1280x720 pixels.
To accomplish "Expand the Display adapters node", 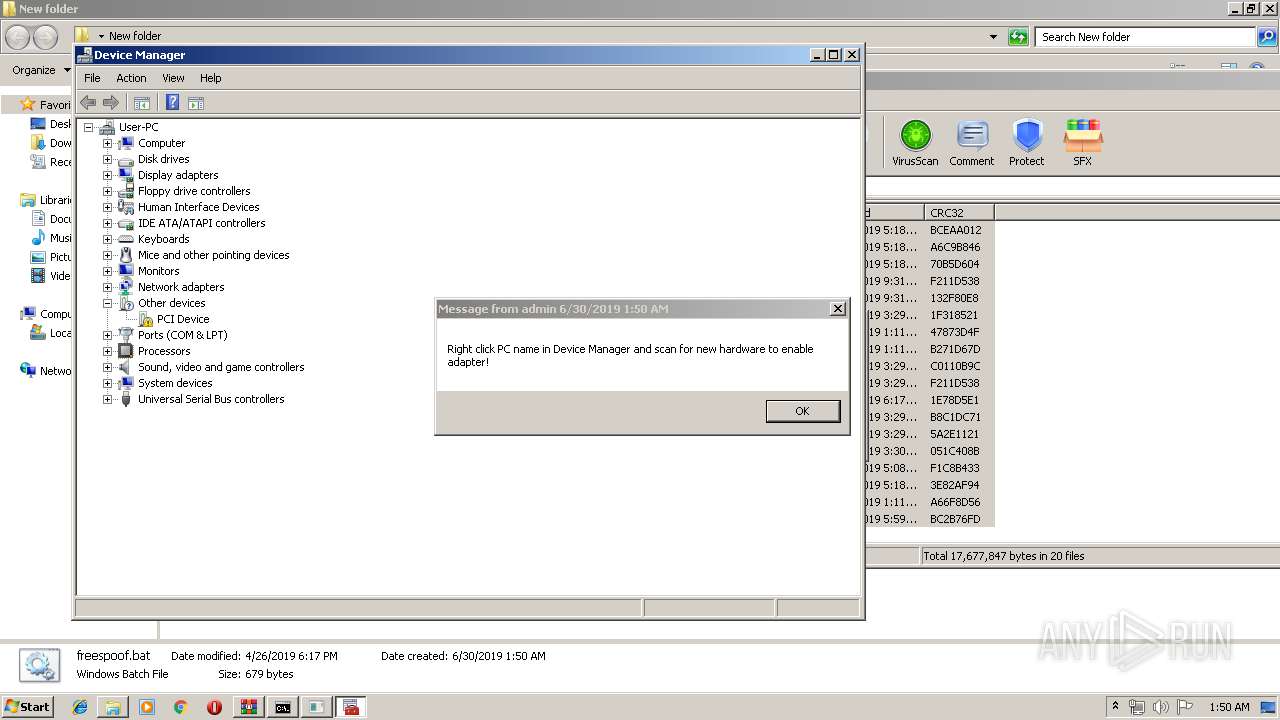I will pyautogui.click(x=107, y=175).
